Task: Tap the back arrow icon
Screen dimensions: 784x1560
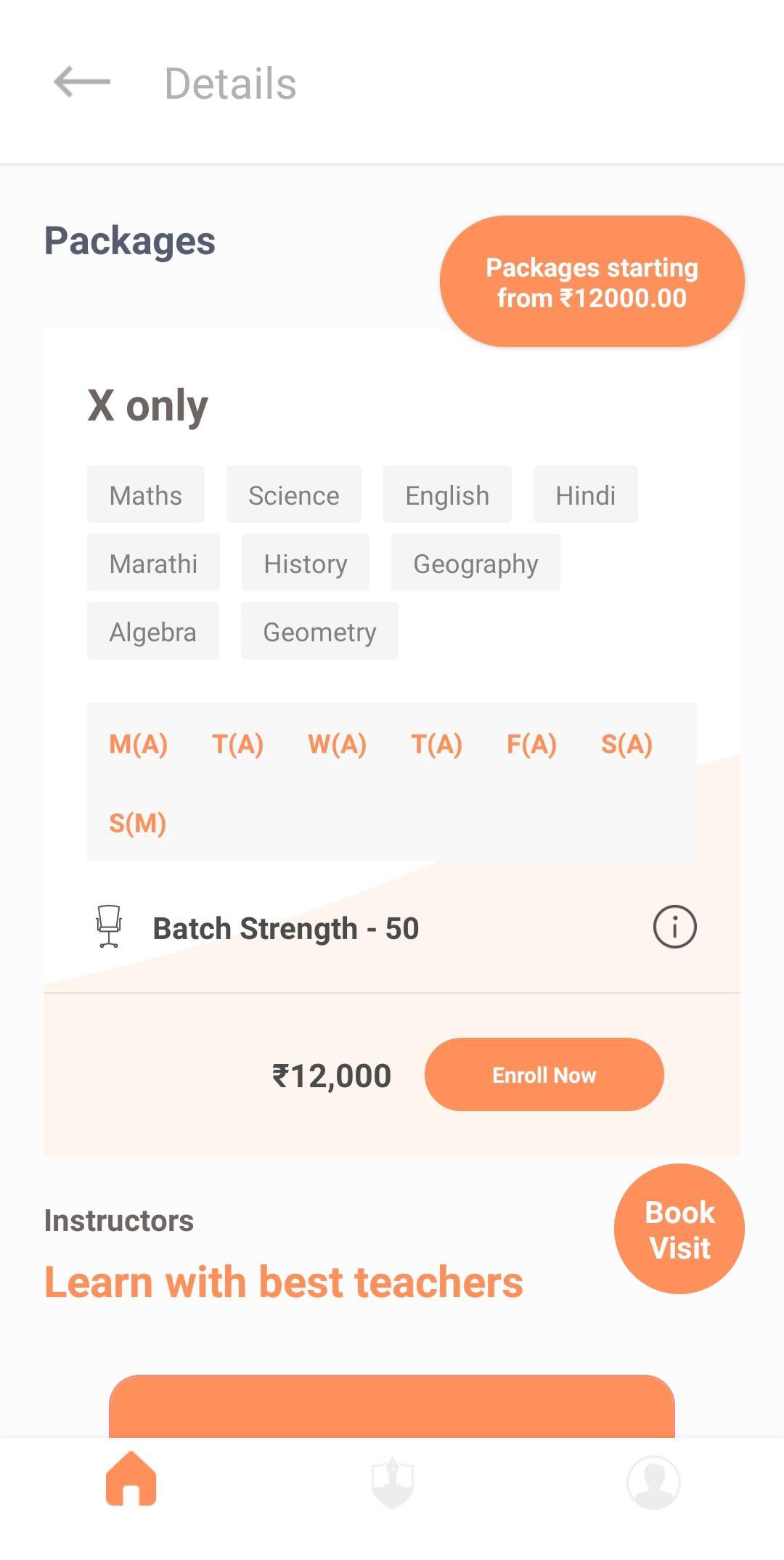Action: point(82,81)
